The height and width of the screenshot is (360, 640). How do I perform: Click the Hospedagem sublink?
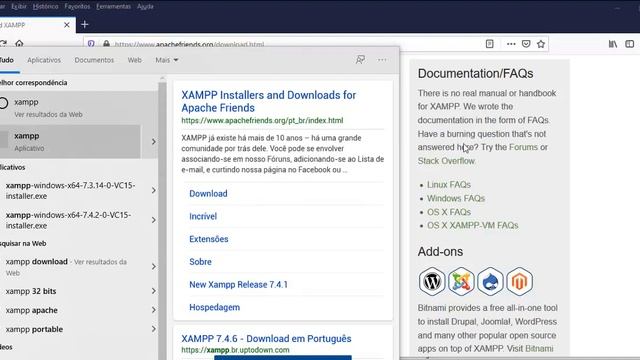[x=214, y=307]
